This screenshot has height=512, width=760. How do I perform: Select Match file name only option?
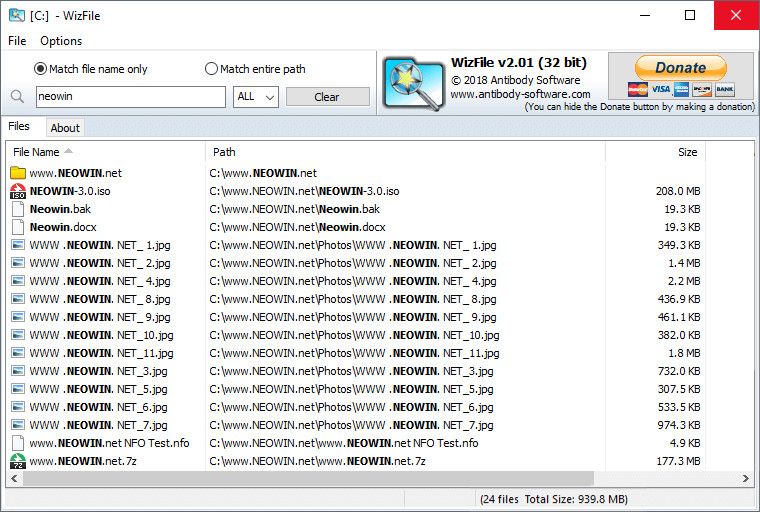click(x=41, y=69)
